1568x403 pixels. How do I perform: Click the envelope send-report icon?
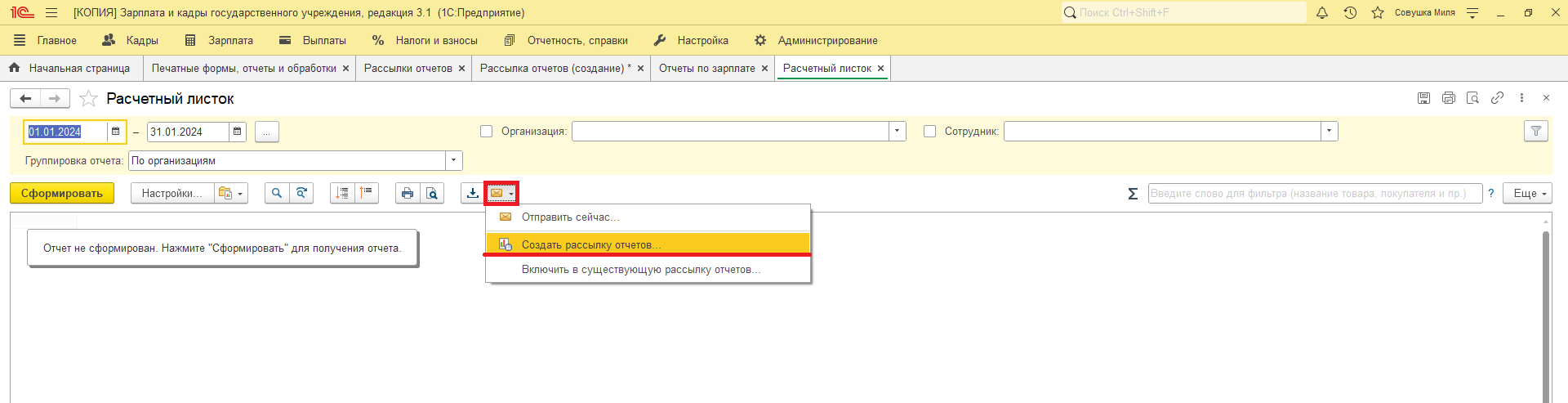pos(501,193)
